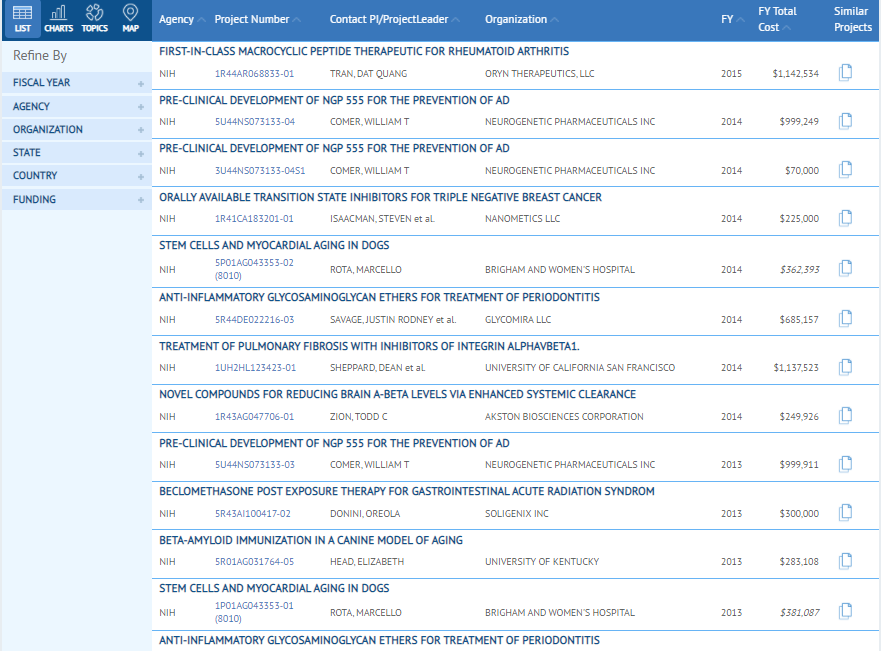Expand the FISCAL YEAR refine filter
Viewport: 881px width, 651px height.
click(x=77, y=83)
